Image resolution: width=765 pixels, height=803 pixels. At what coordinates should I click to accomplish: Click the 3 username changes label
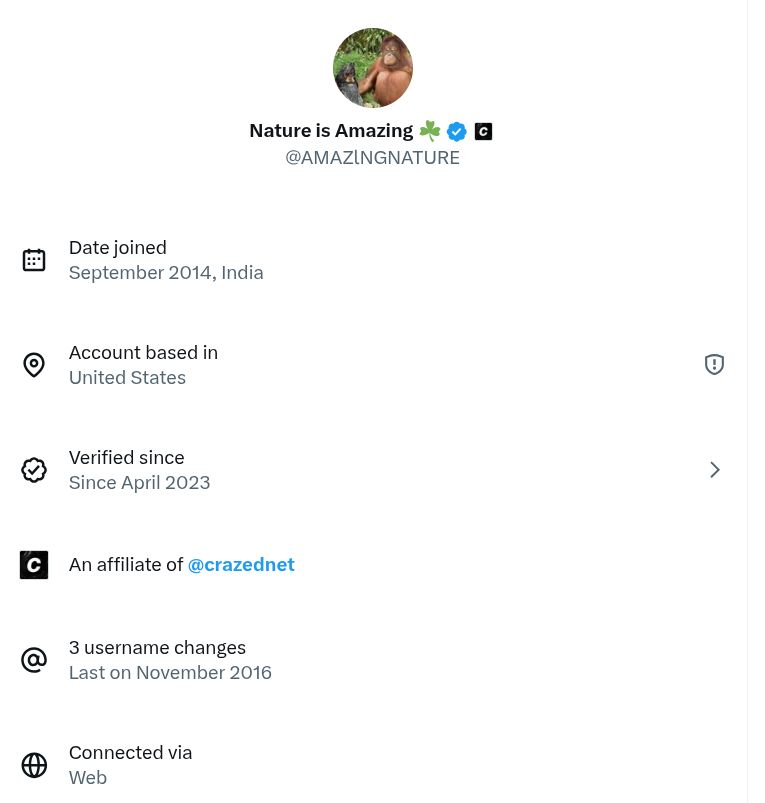(157, 648)
